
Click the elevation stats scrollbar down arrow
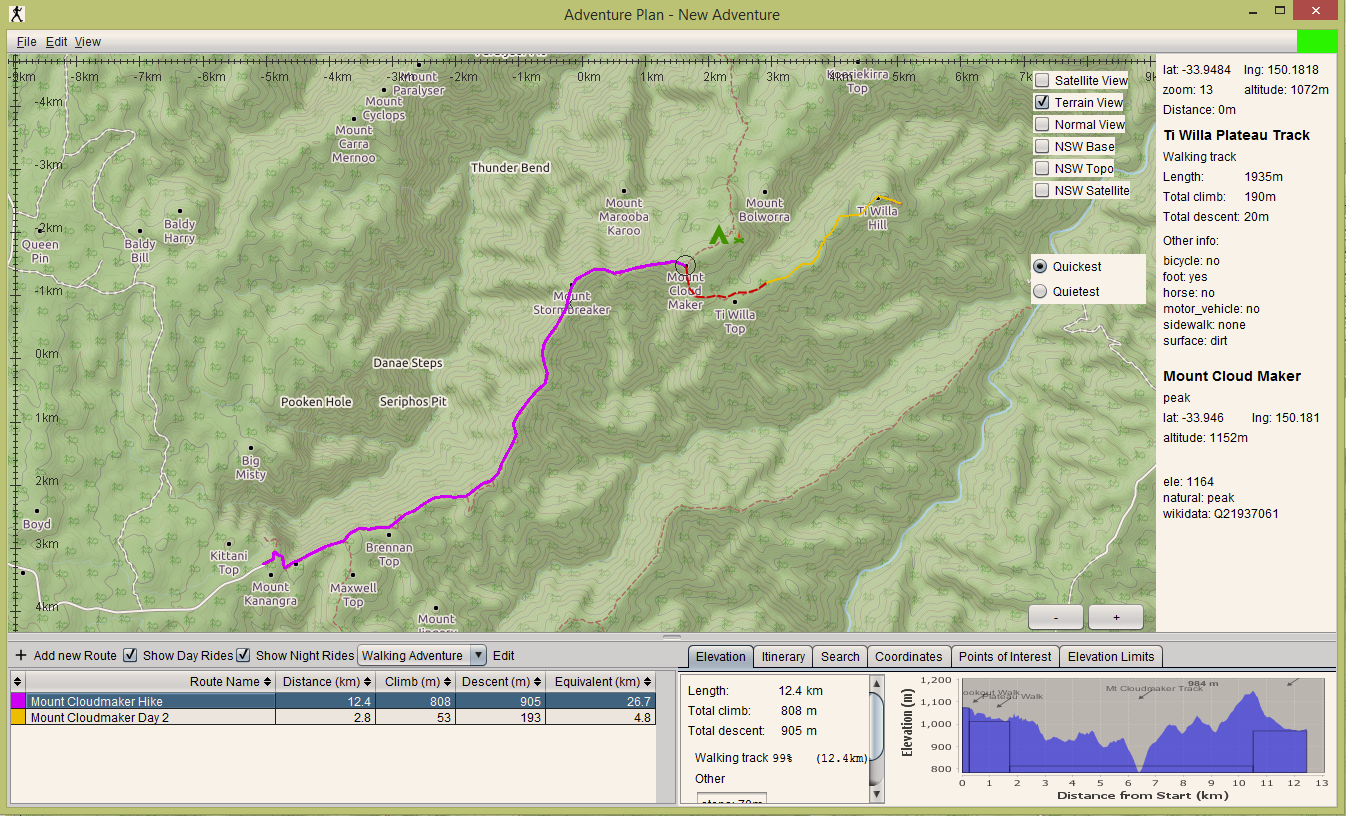point(878,794)
